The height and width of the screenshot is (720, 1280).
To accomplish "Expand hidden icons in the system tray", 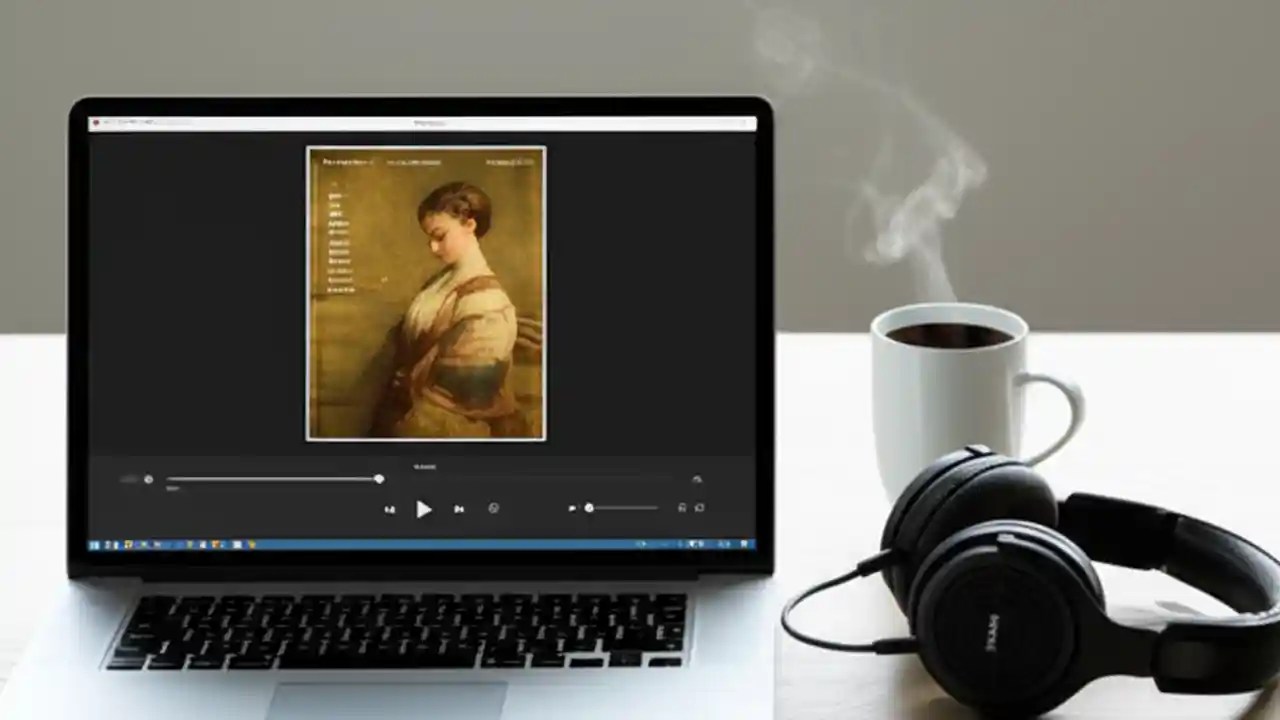I will pos(644,546).
